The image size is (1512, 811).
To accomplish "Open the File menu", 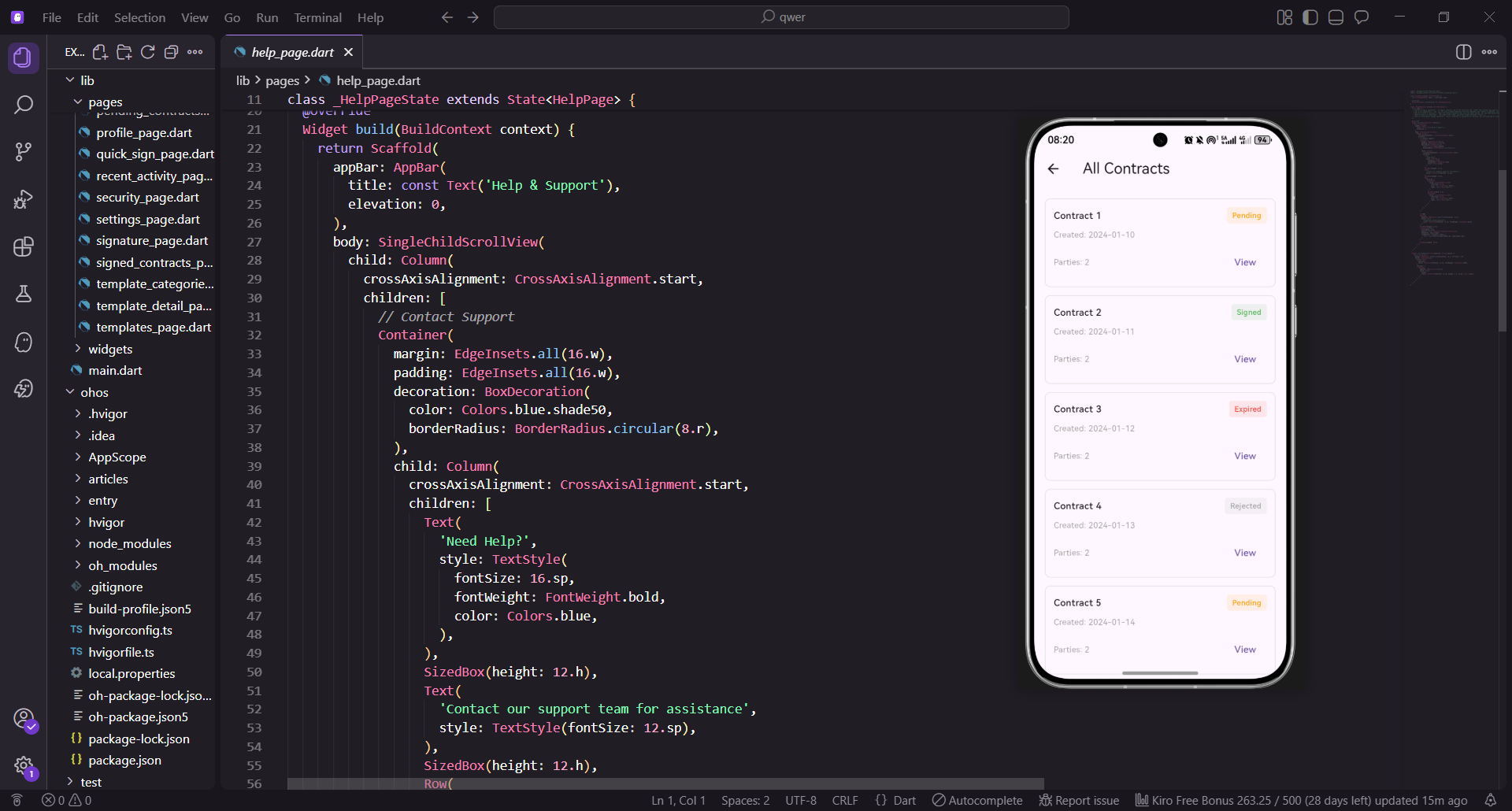I will 52,17.
